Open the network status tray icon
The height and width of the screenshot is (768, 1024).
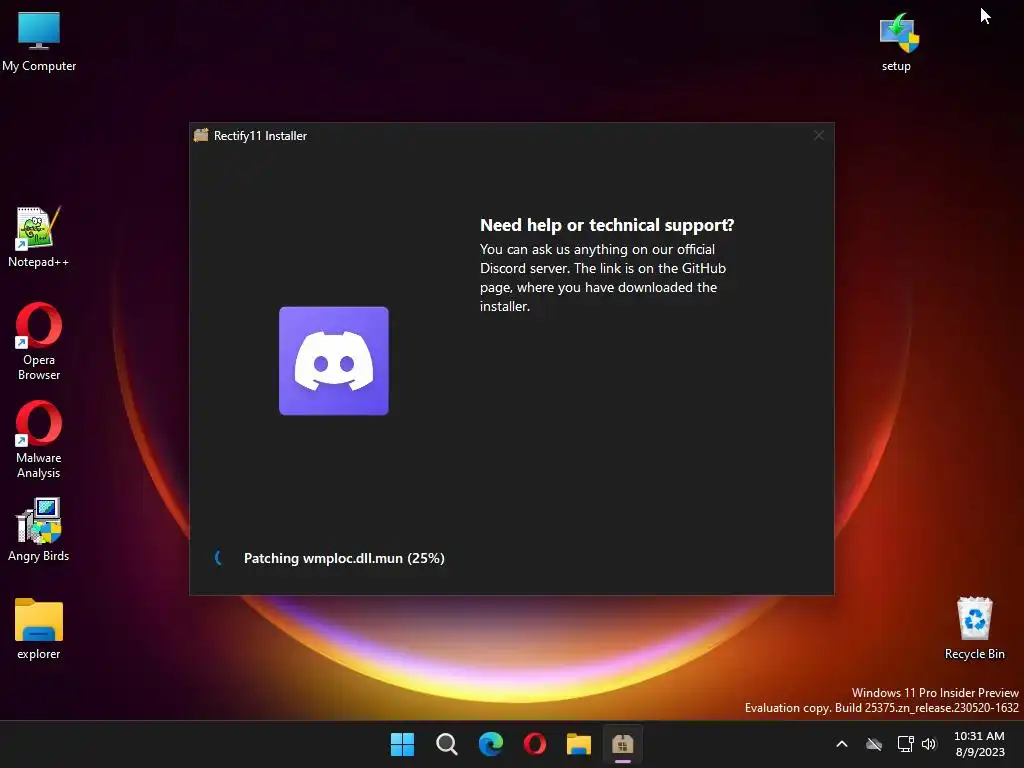click(905, 744)
